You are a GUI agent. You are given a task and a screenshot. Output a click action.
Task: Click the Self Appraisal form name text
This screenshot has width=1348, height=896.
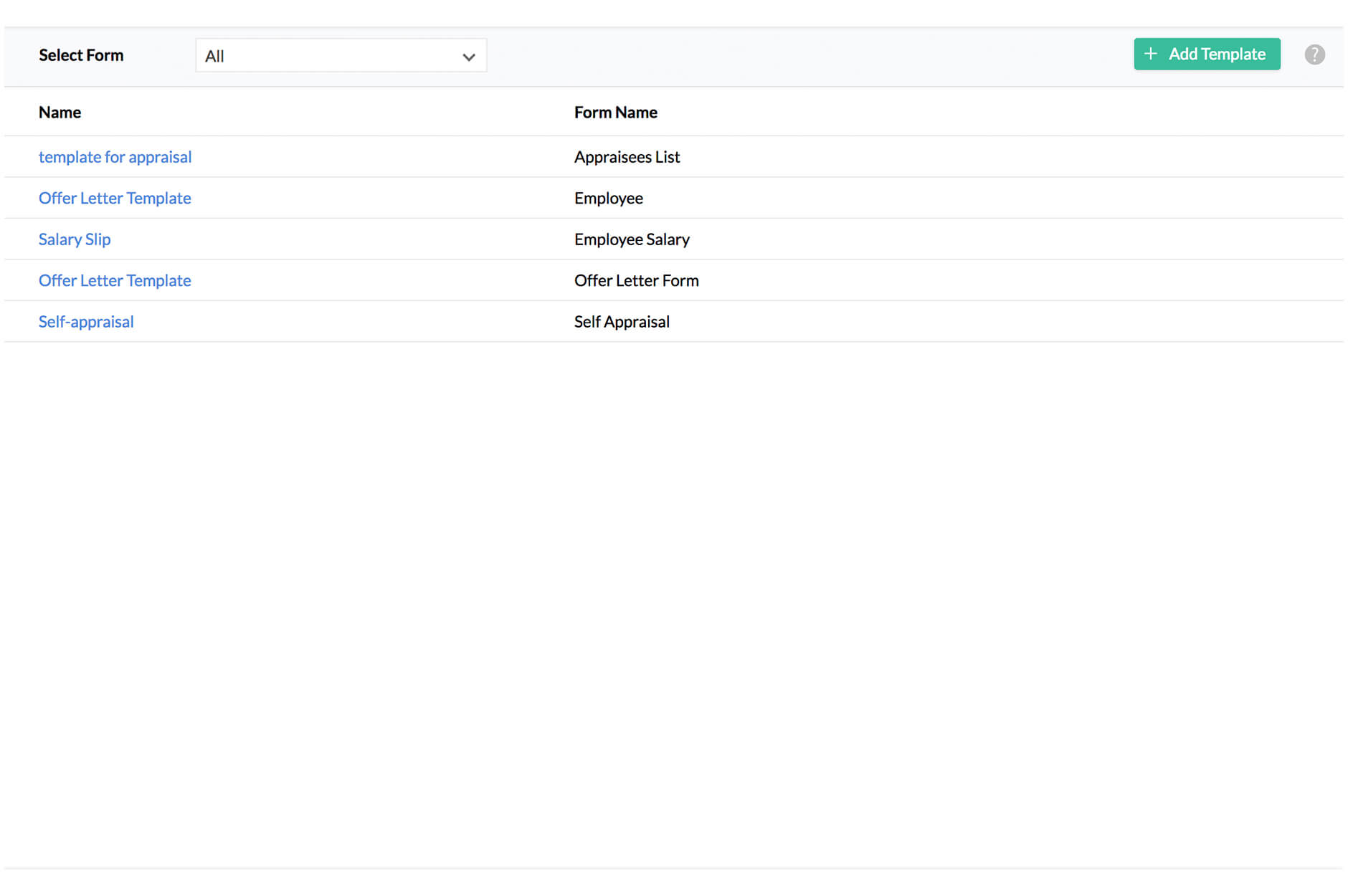pos(621,321)
